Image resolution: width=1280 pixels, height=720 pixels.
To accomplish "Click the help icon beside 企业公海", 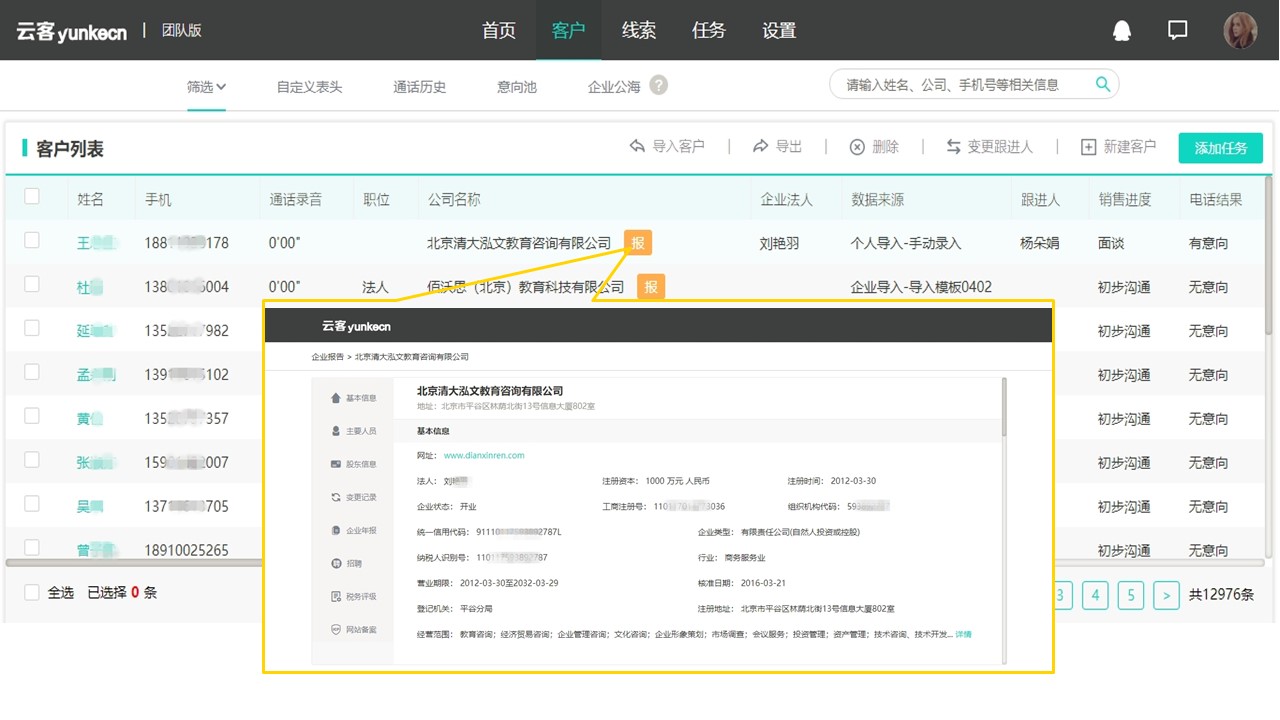I will pos(658,85).
